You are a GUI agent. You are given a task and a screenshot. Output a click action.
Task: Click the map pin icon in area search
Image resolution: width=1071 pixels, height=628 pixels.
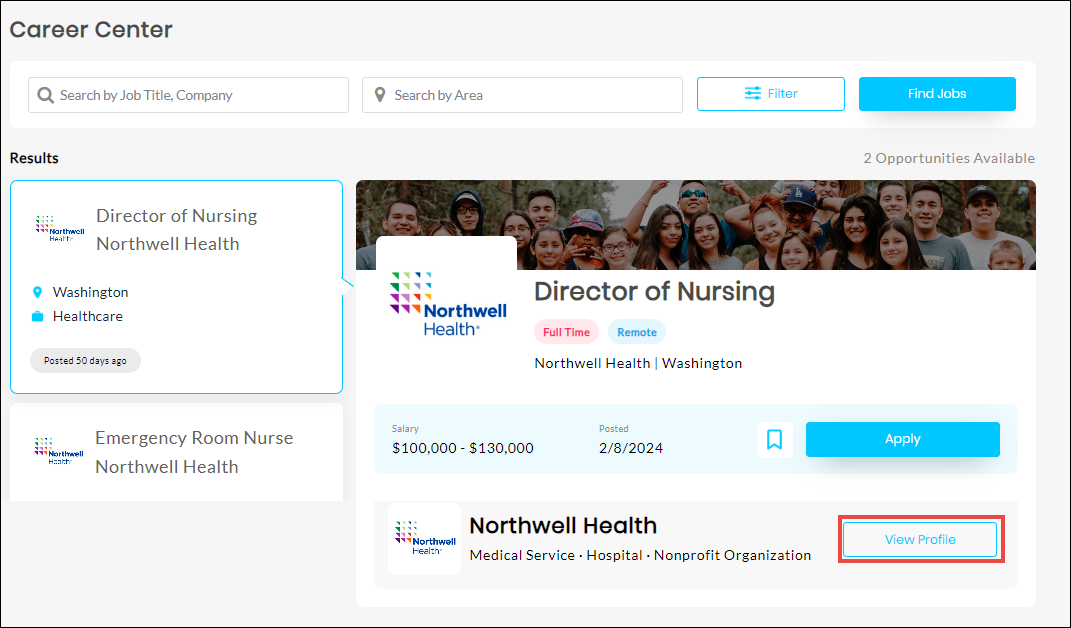[x=380, y=95]
